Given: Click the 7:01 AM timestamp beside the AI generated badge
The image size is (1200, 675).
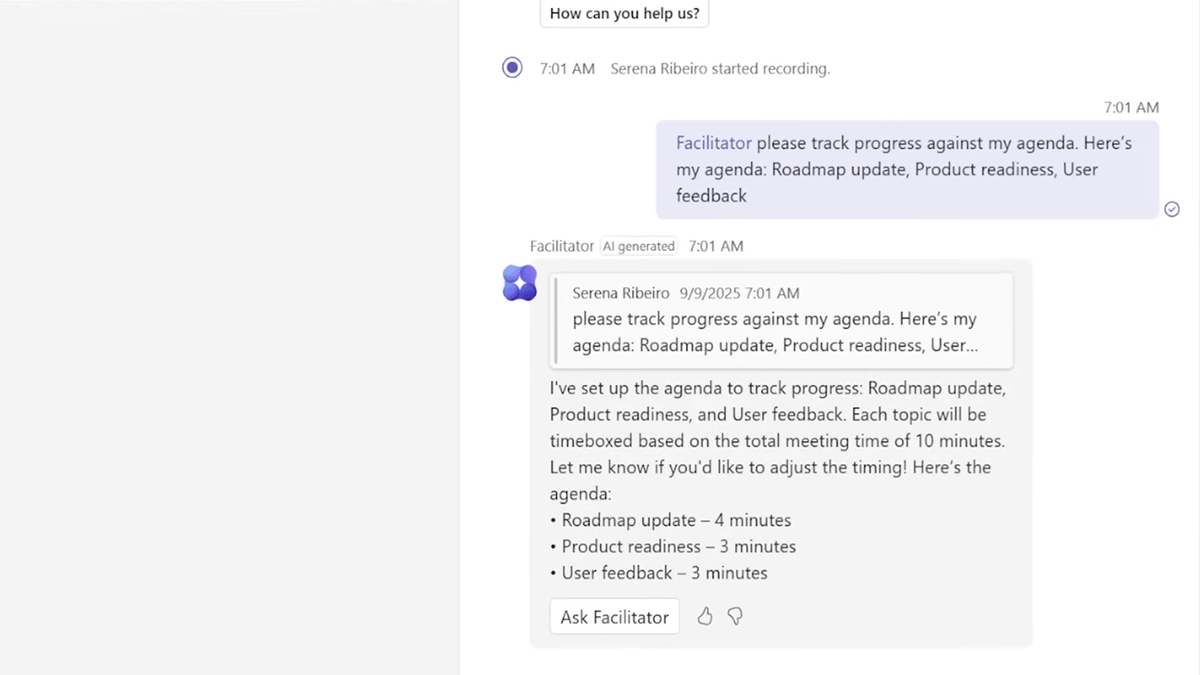Looking at the screenshot, I should click(716, 246).
